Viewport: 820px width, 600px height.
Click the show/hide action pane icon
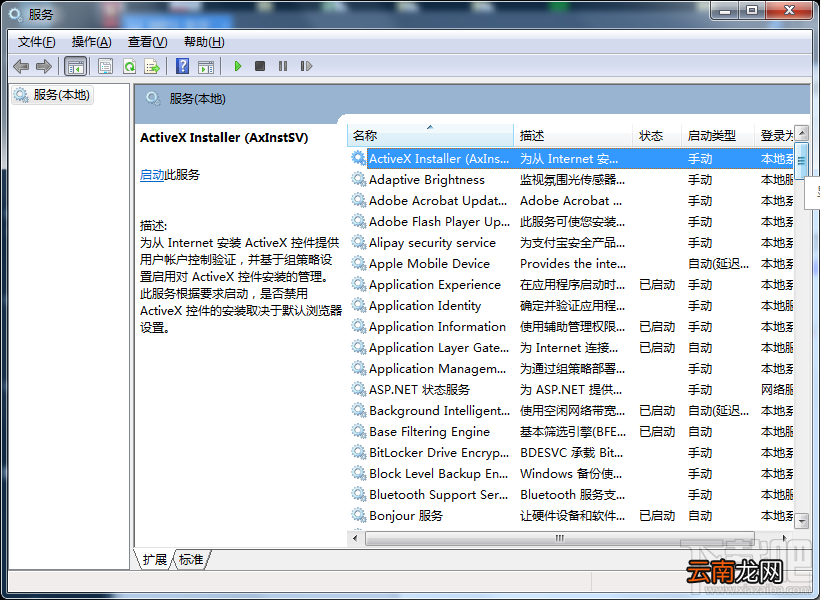[x=206, y=66]
